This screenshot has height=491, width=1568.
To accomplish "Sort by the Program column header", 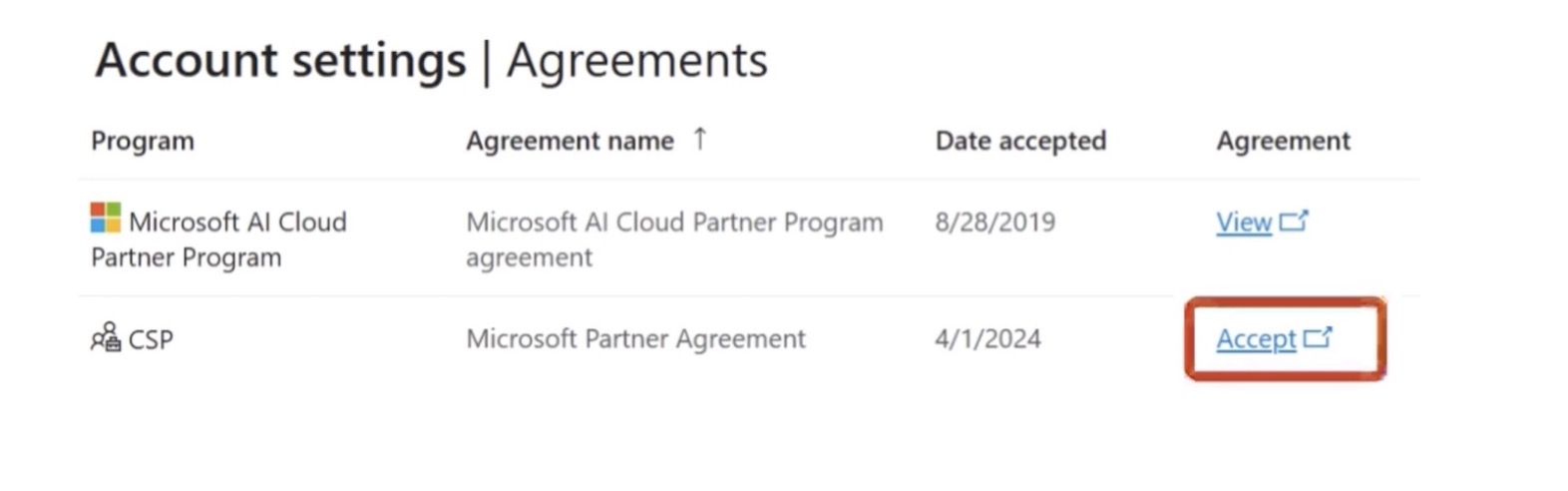I will [x=143, y=142].
